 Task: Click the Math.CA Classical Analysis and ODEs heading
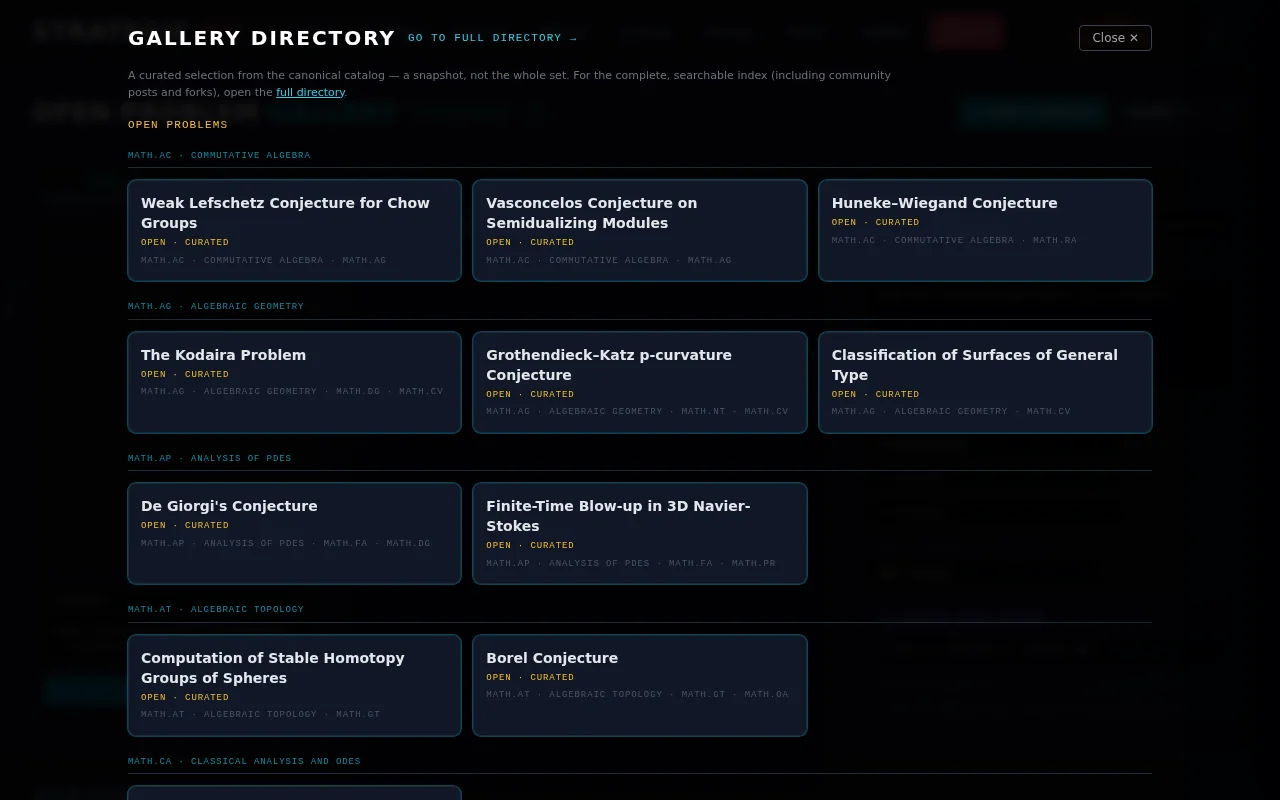point(244,761)
